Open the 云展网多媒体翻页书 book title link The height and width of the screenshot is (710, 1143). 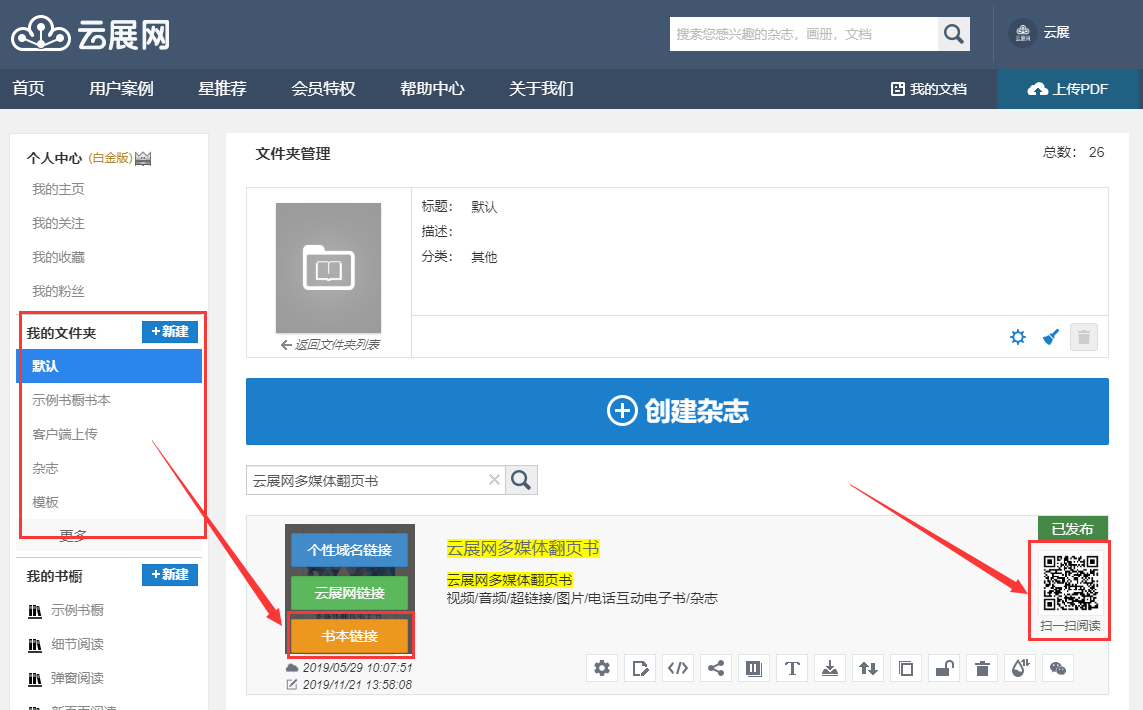523,548
